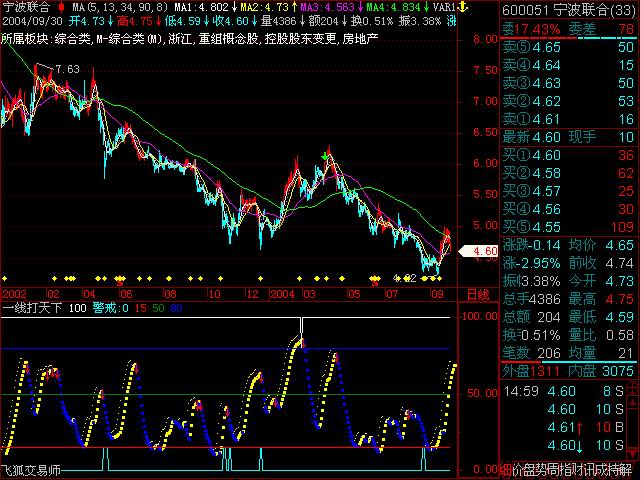Open the 讯 tab
The height and width of the screenshot is (480, 640).
[589, 470]
